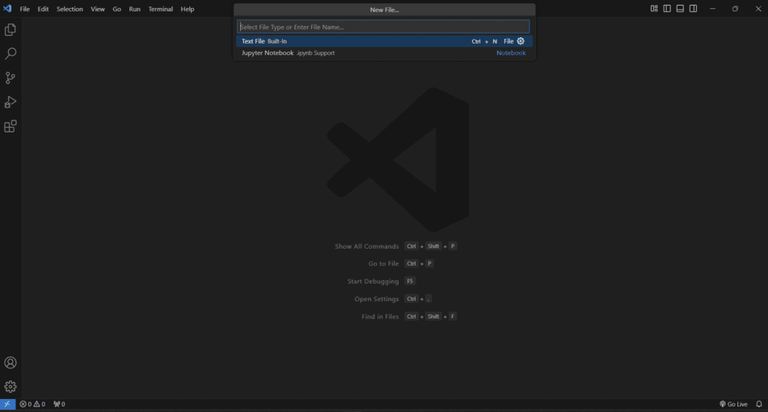The height and width of the screenshot is (412, 768).
Task: Toggle the secondary side bar layout icon
Action: click(x=693, y=9)
